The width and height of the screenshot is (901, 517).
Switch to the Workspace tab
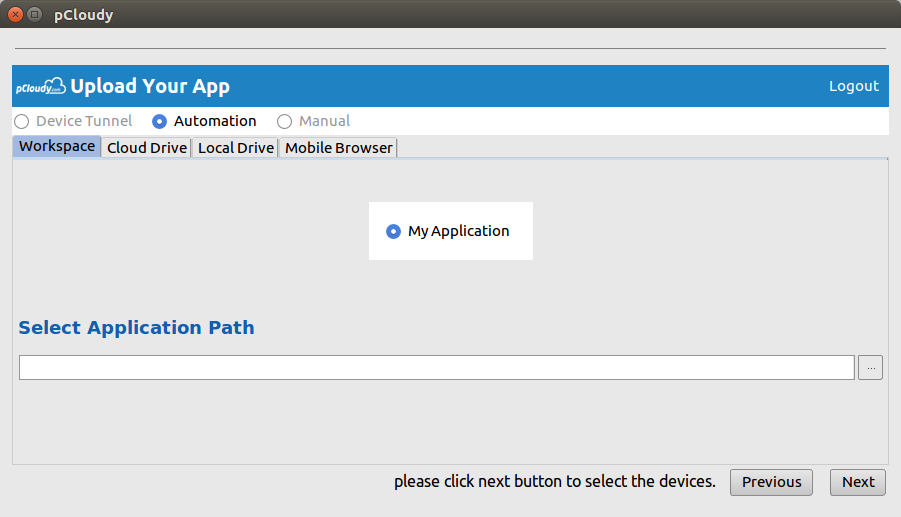[x=57, y=146]
